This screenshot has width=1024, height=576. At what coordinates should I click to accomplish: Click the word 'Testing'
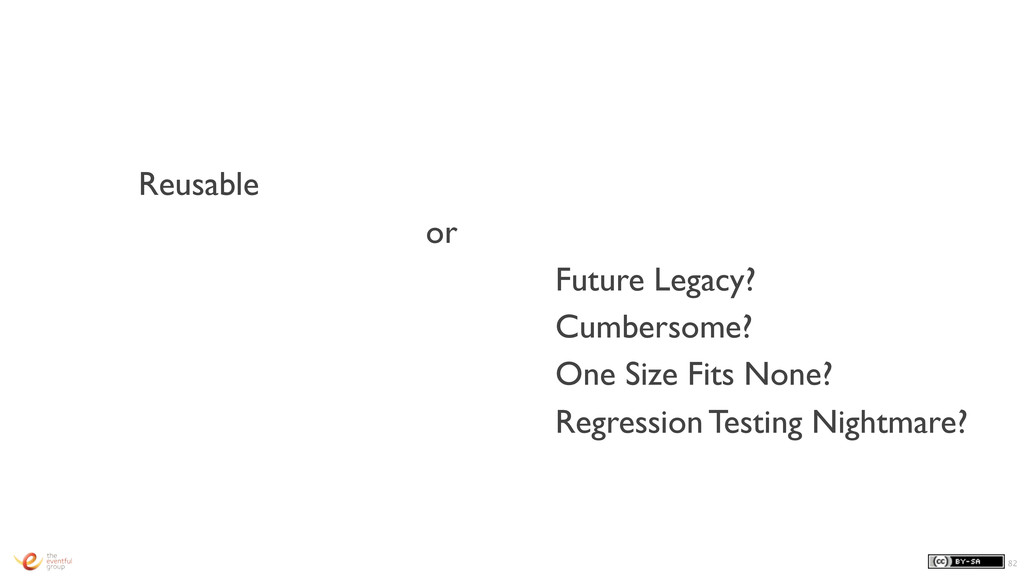pyautogui.click(x=756, y=423)
